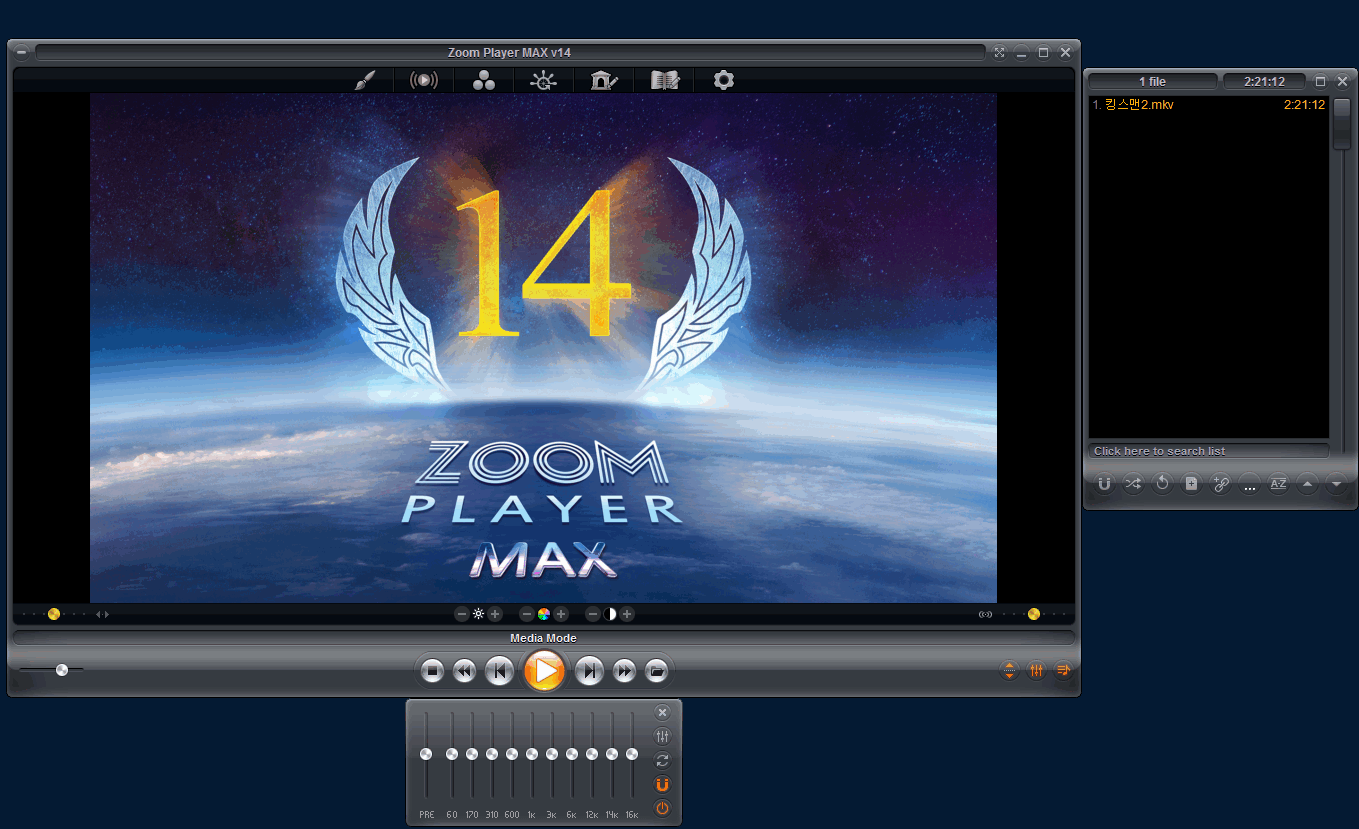Image resolution: width=1359 pixels, height=829 pixels.
Task: Stop playback with the Stop button
Action: (432, 671)
